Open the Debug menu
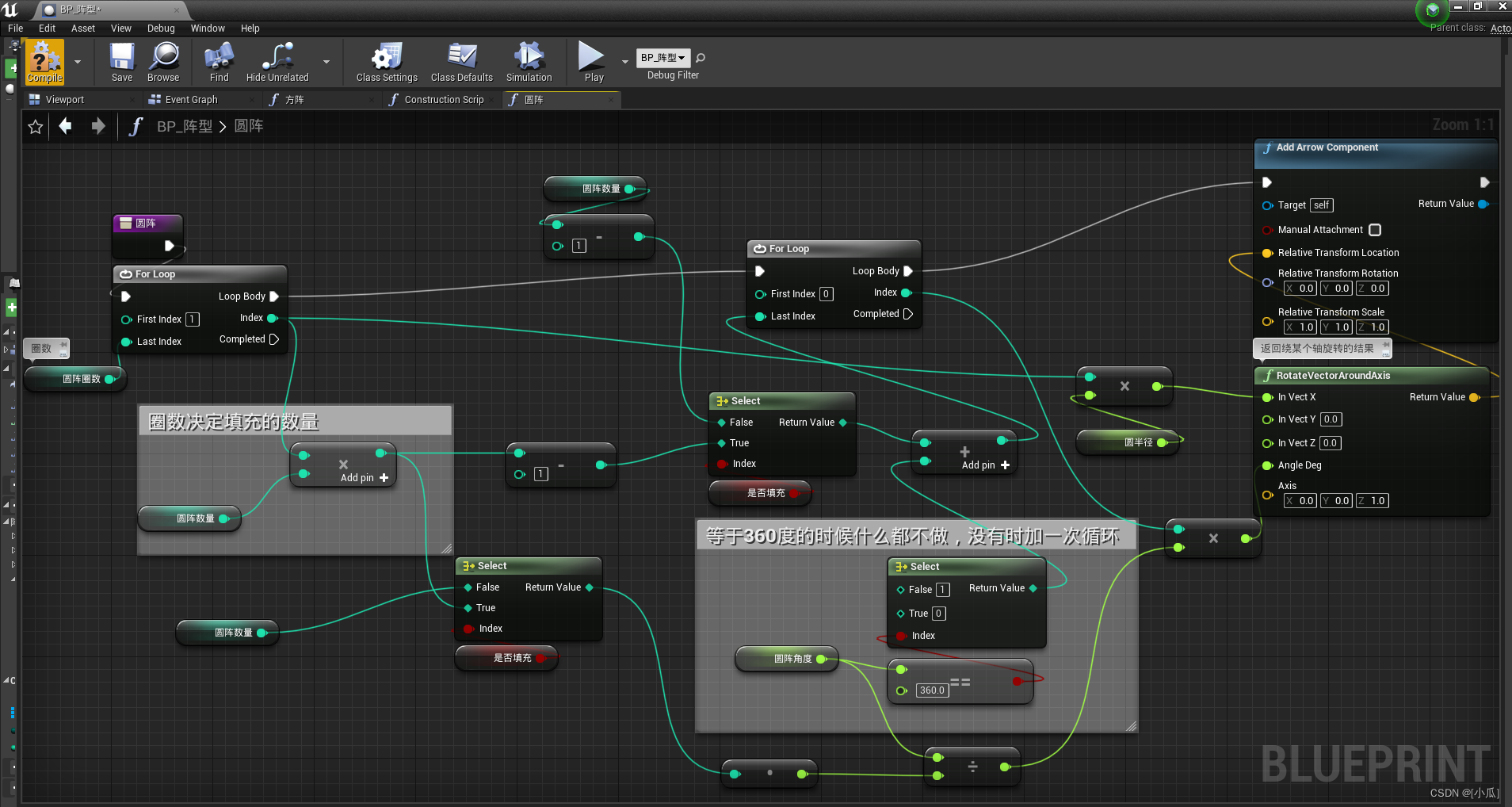The height and width of the screenshot is (807, 1512). (x=161, y=29)
